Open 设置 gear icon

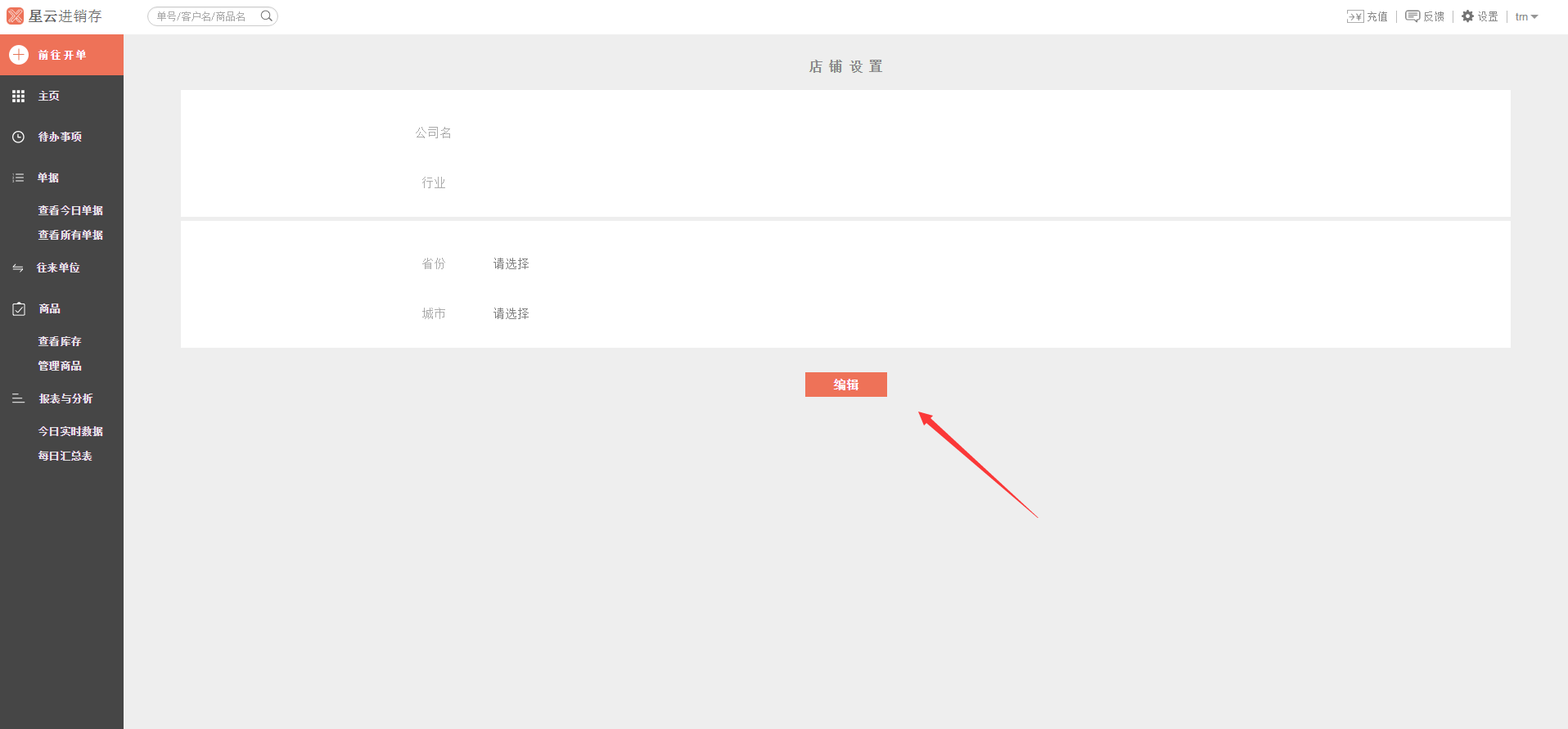1467,16
